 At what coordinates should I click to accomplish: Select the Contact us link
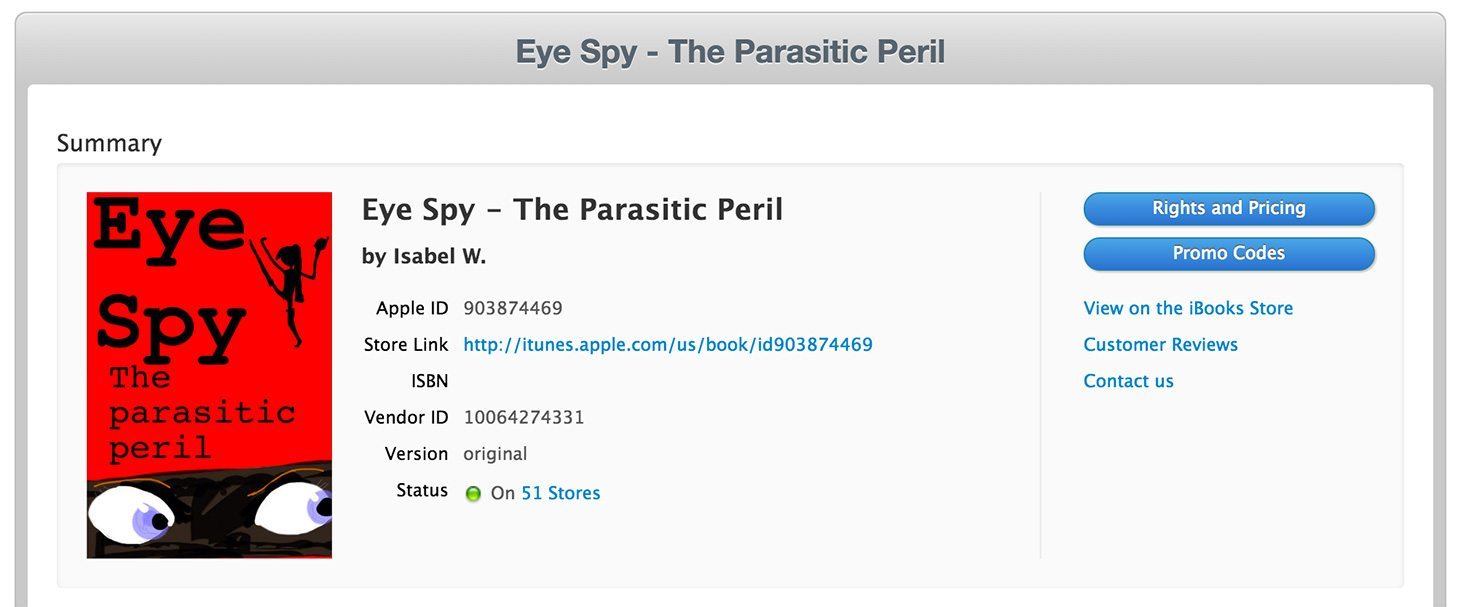click(1128, 381)
